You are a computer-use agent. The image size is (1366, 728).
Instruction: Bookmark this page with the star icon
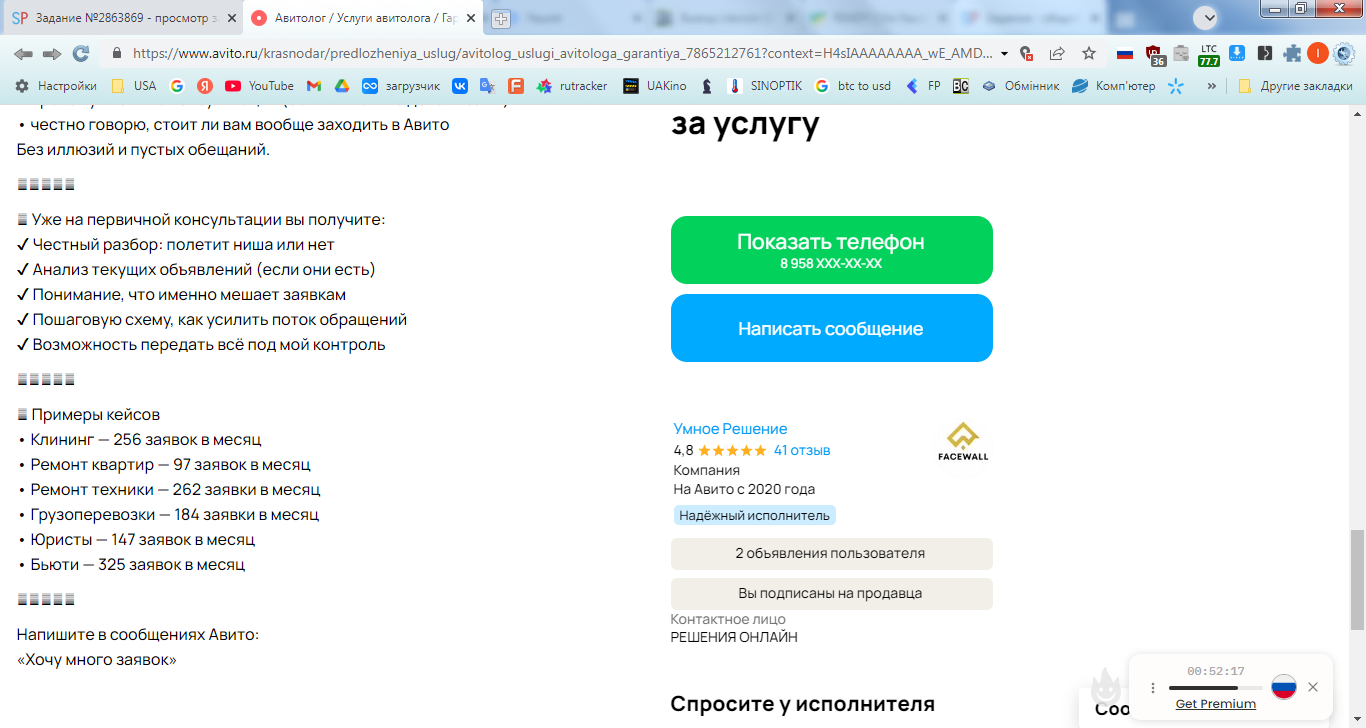point(1089,54)
